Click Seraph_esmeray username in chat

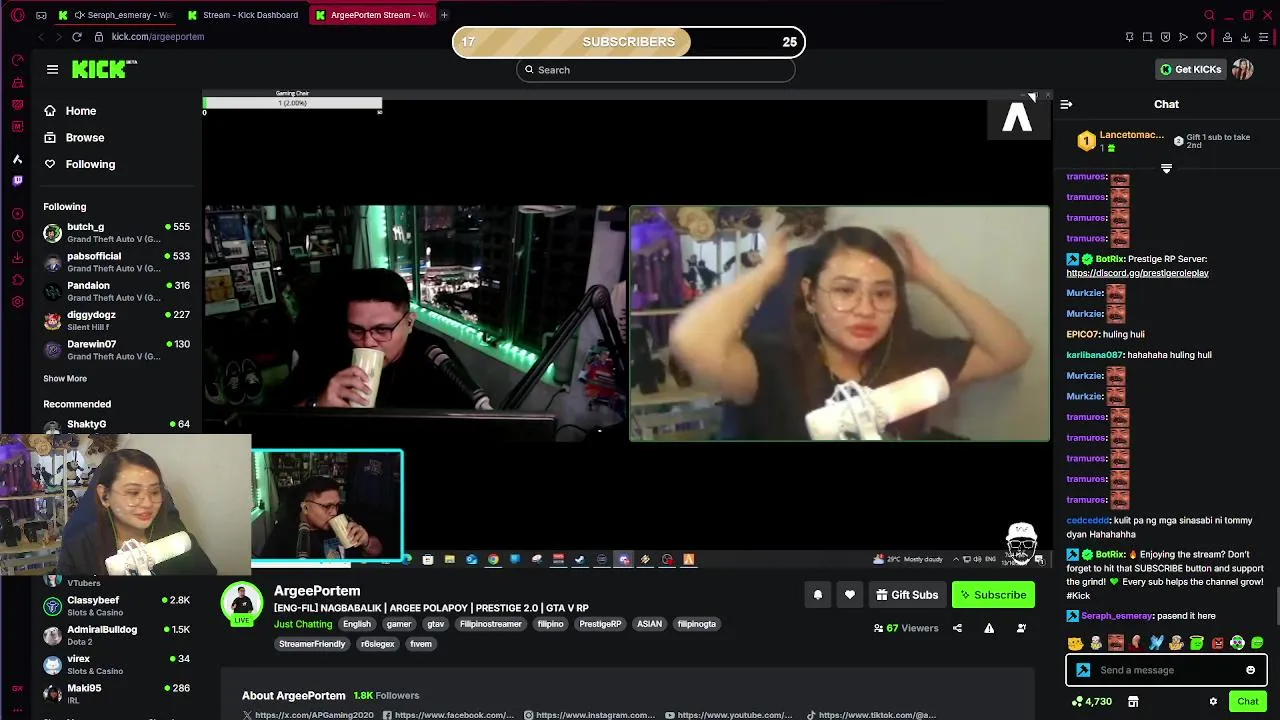coord(1117,616)
